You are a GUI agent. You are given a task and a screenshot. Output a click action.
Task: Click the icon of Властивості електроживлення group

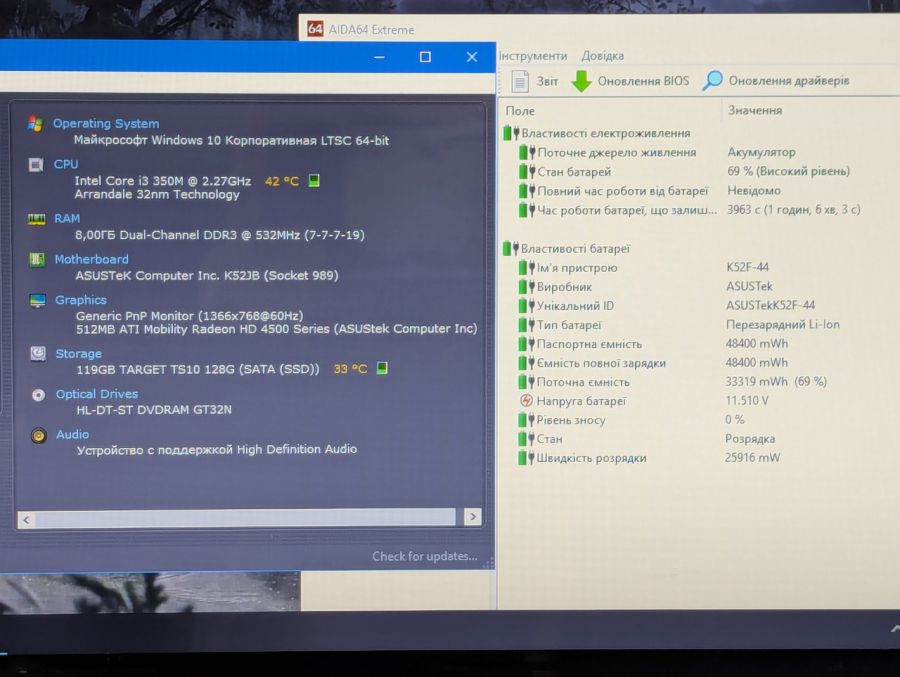[x=511, y=133]
